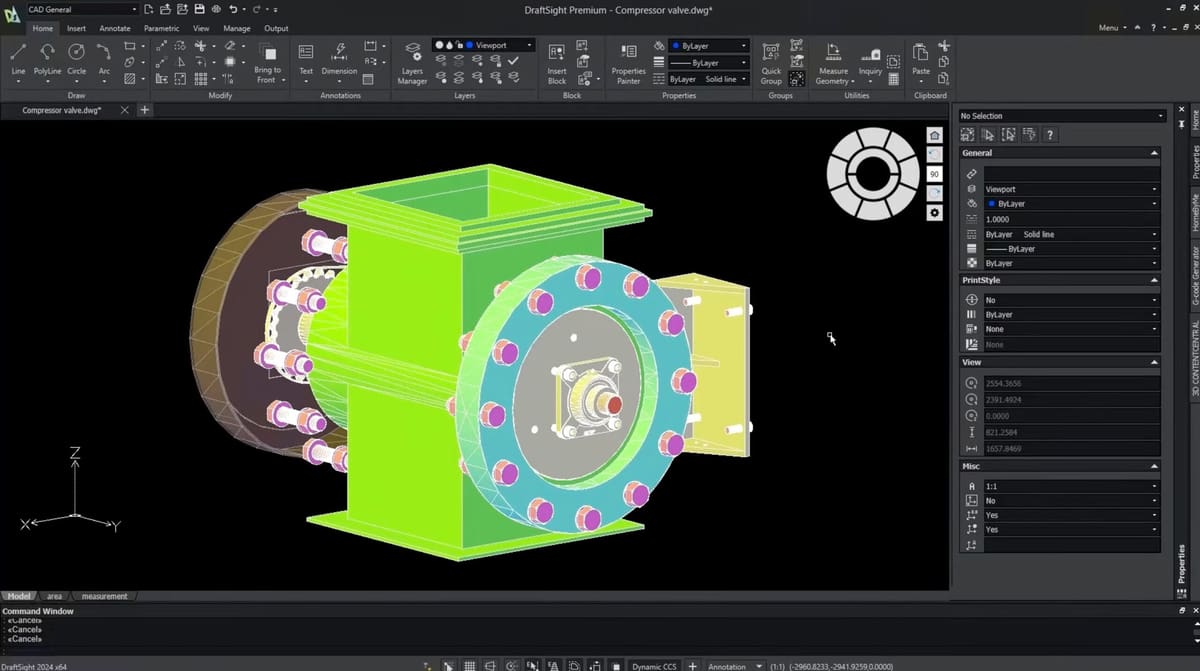Open the ByLayer line color dropdown in ribbon
The height and width of the screenshot is (671, 1200).
708,46
